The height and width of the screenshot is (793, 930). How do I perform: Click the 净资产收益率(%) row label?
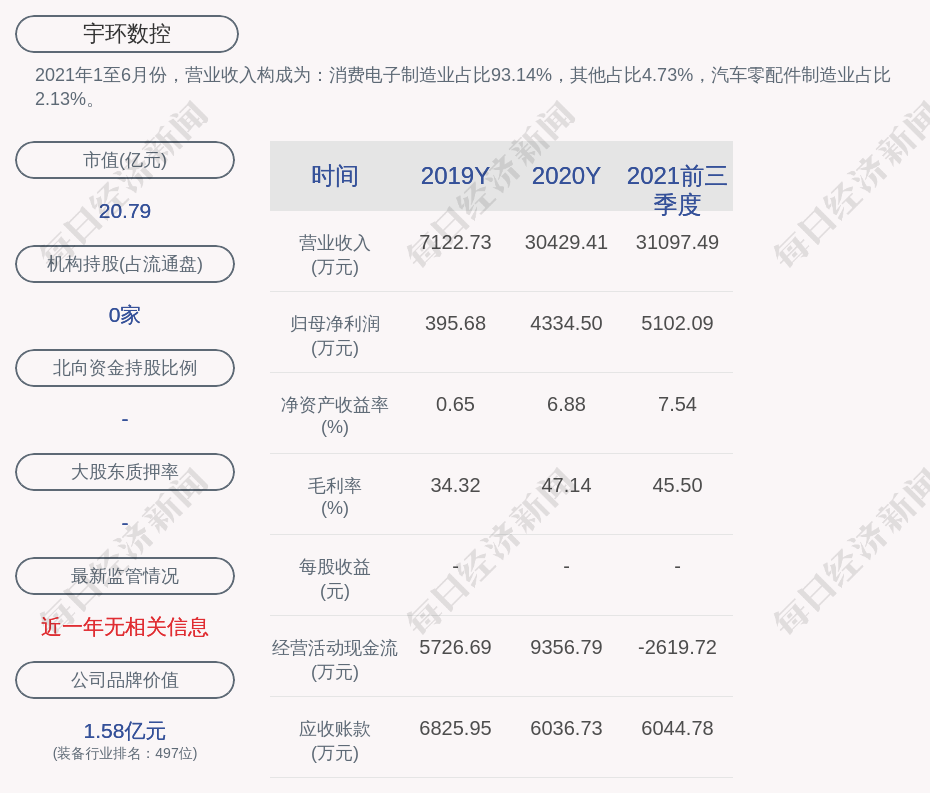(x=335, y=416)
